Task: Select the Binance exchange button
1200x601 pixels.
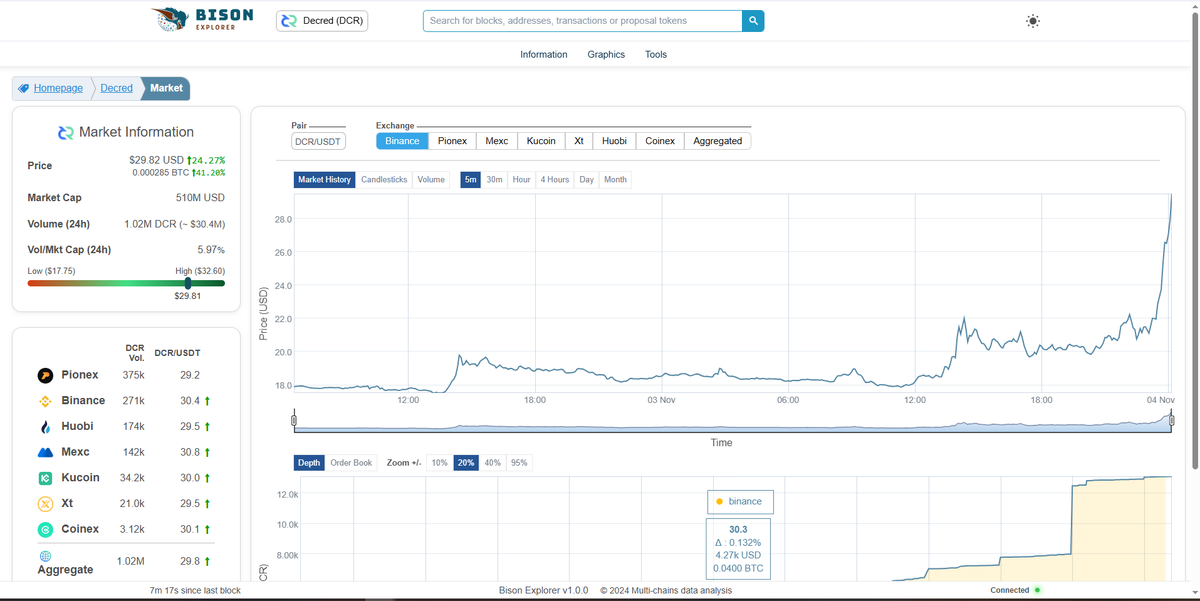Action: pos(402,141)
